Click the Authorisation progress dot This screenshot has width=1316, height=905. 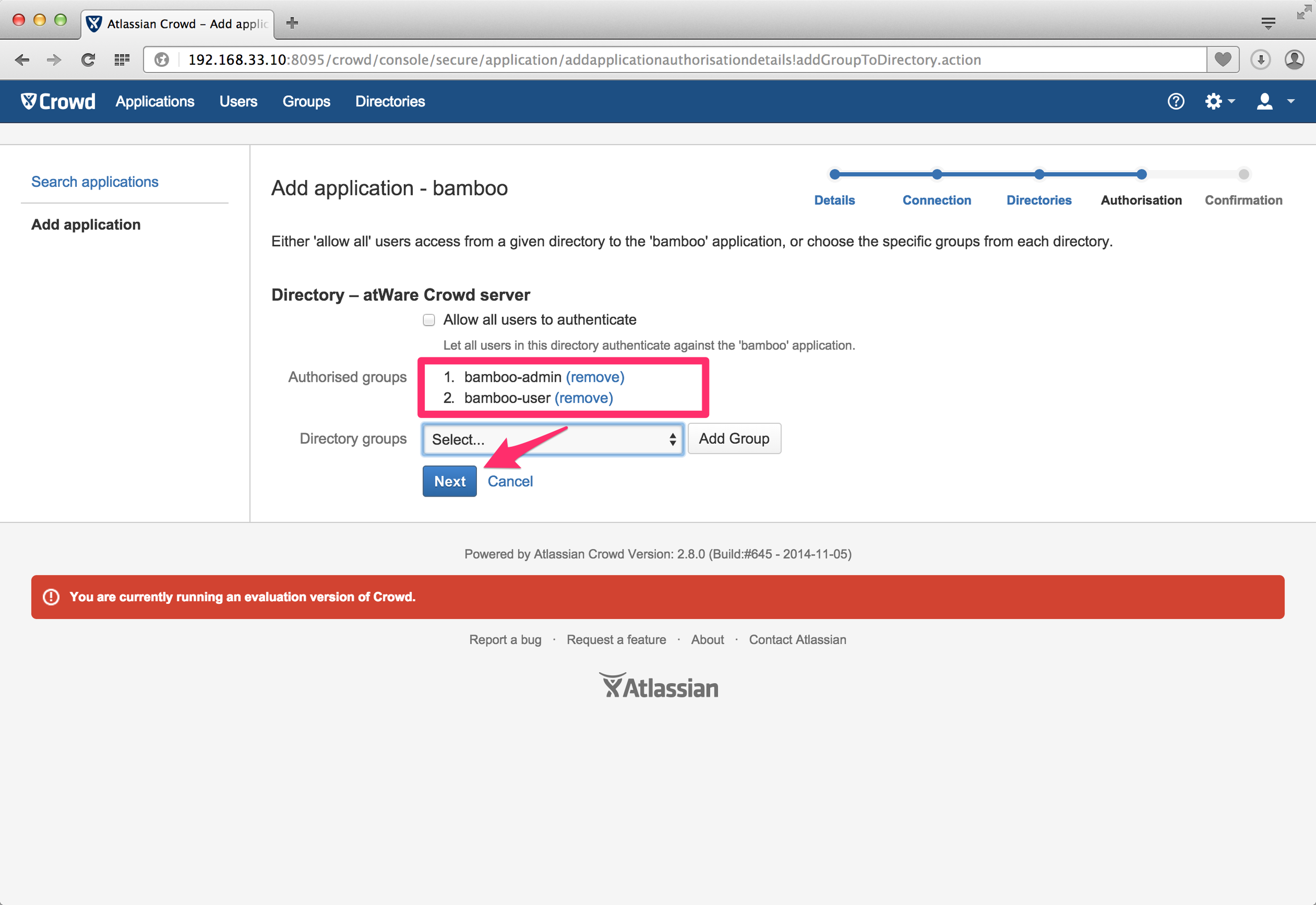[x=1141, y=174]
